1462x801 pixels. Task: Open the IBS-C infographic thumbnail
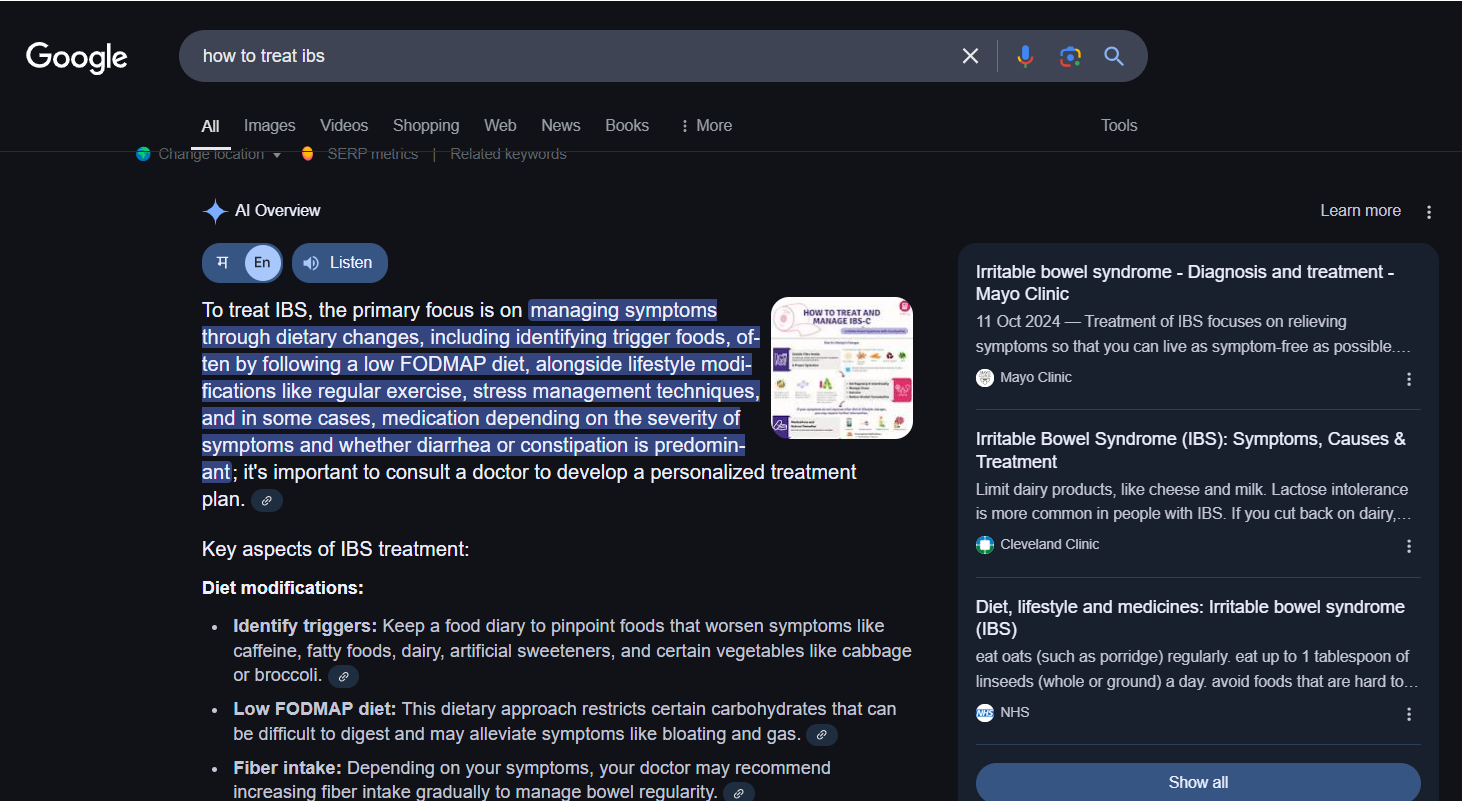point(842,368)
